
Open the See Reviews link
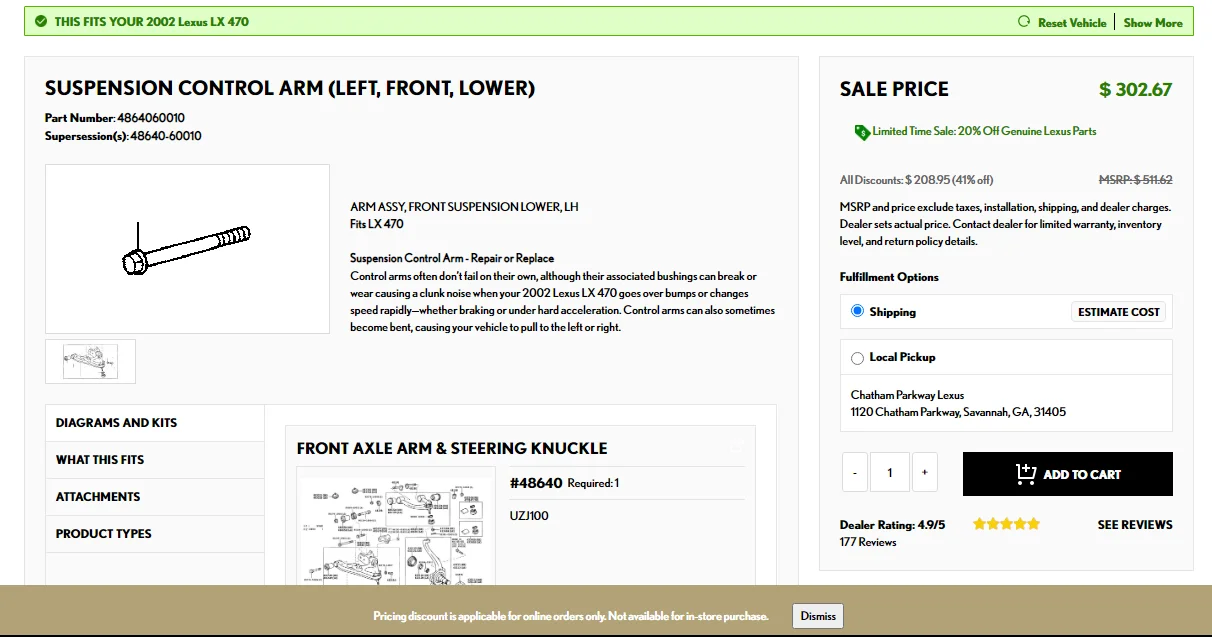[x=1134, y=525]
